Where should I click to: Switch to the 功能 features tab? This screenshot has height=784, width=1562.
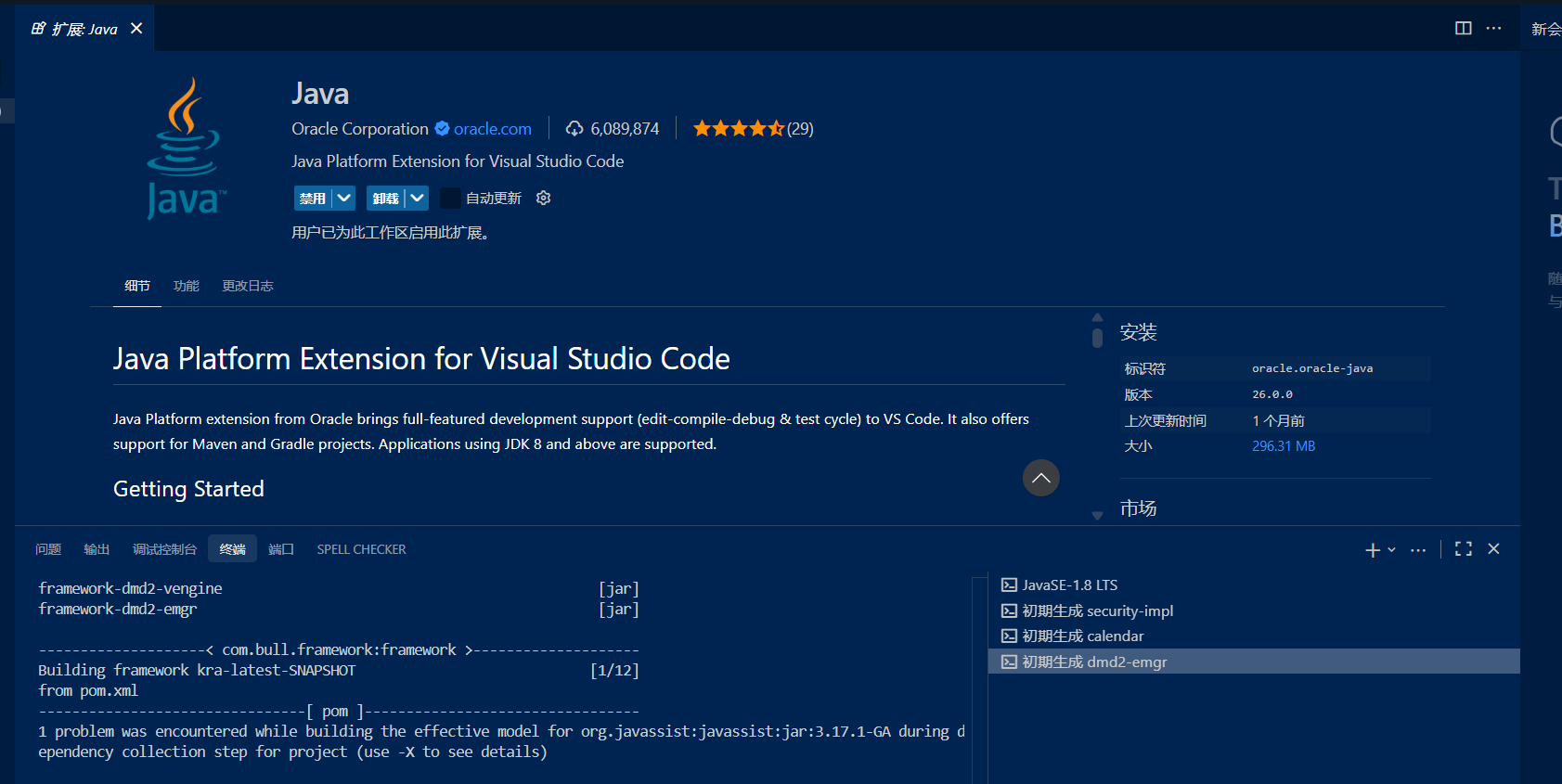[x=187, y=286]
